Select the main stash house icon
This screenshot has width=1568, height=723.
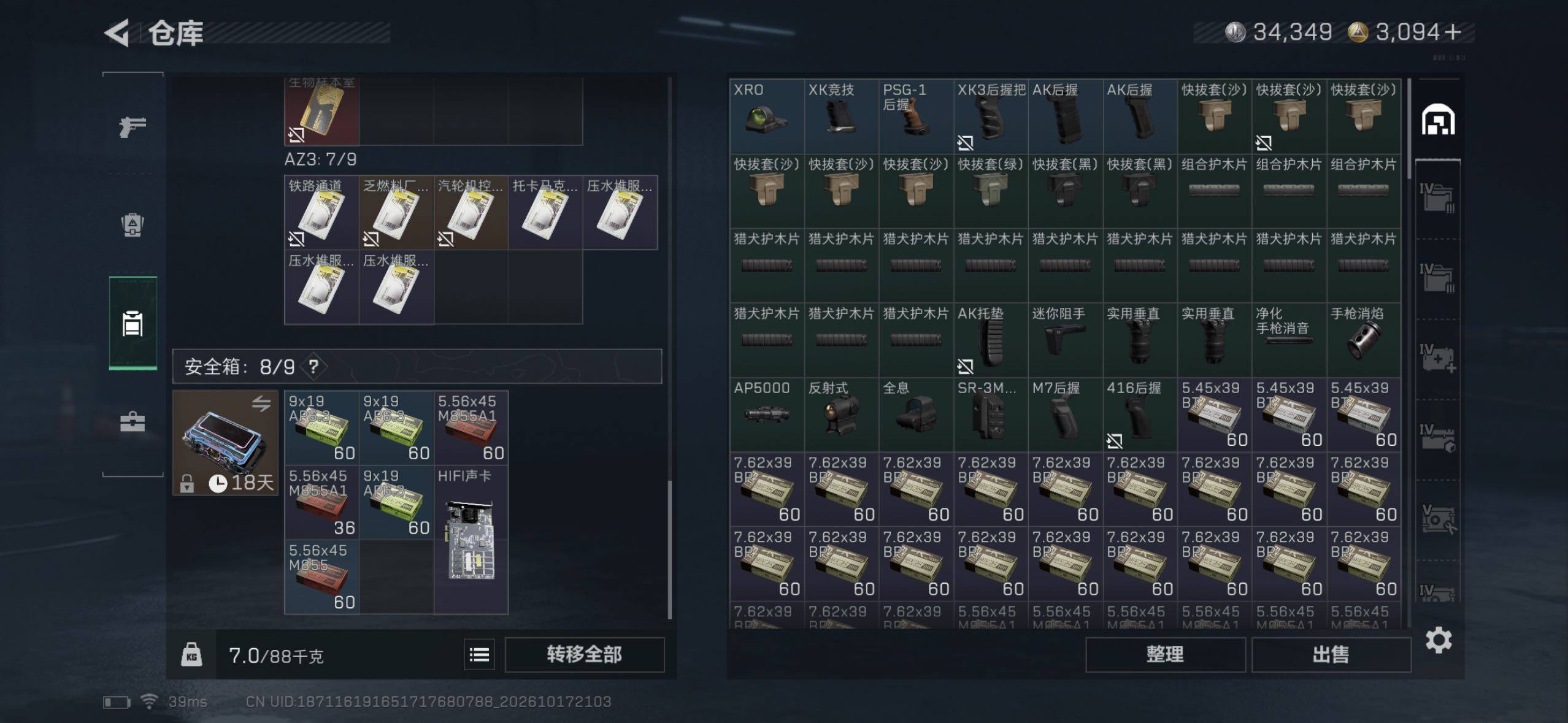point(1438,120)
